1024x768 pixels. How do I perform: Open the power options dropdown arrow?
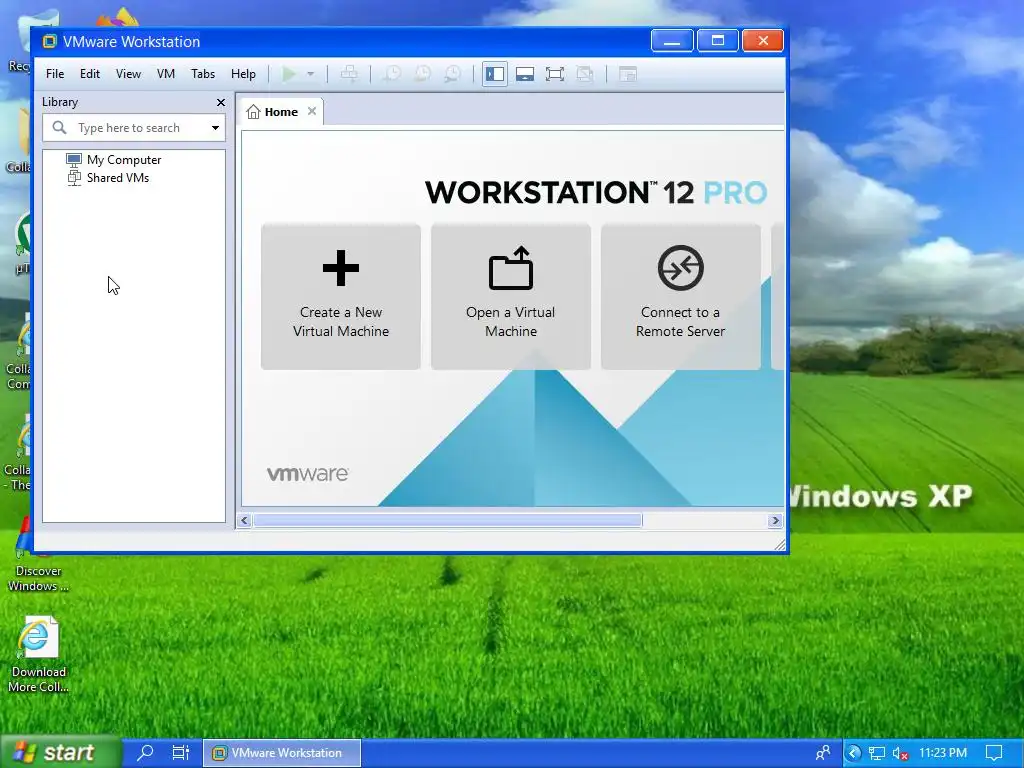click(x=311, y=74)
